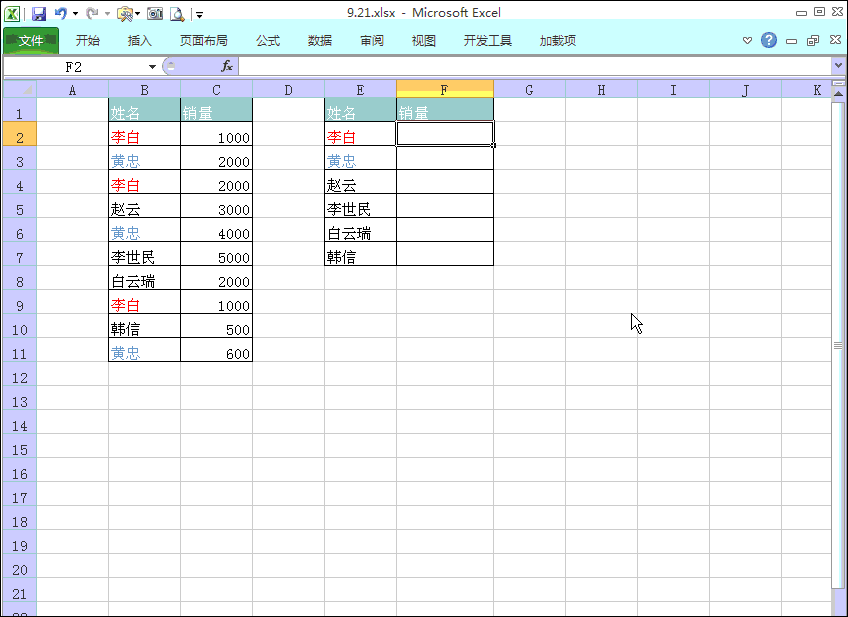Select empty cell F3 next to 黄忠

[445, 158]
